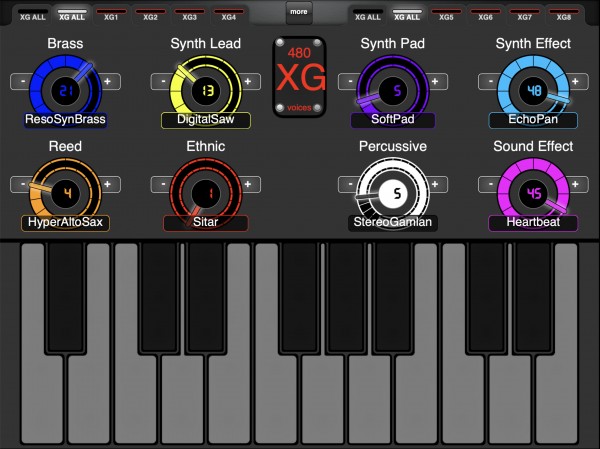Switch to the XG3 tab

[189, 15]
